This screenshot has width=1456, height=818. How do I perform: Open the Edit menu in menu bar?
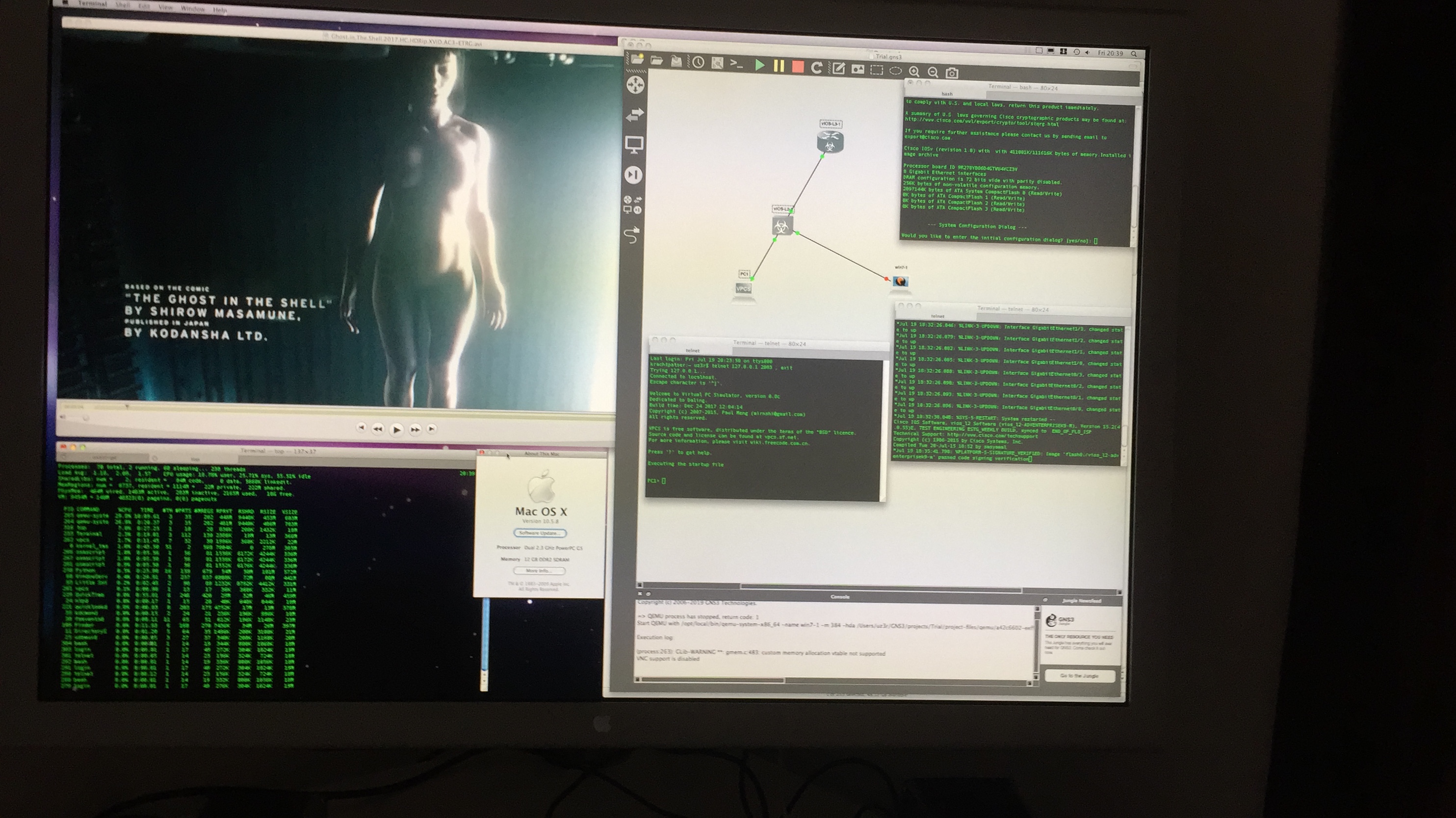tap(144, 6)
